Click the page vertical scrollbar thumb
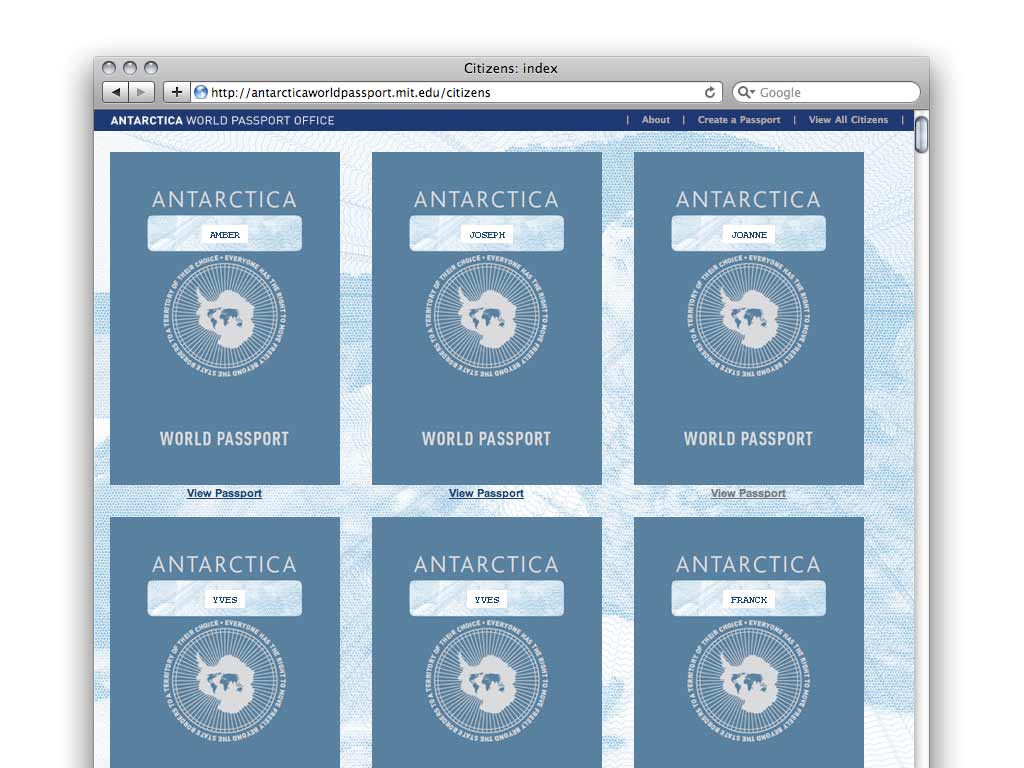The image size is (1024, 768). tap(921, 134)
